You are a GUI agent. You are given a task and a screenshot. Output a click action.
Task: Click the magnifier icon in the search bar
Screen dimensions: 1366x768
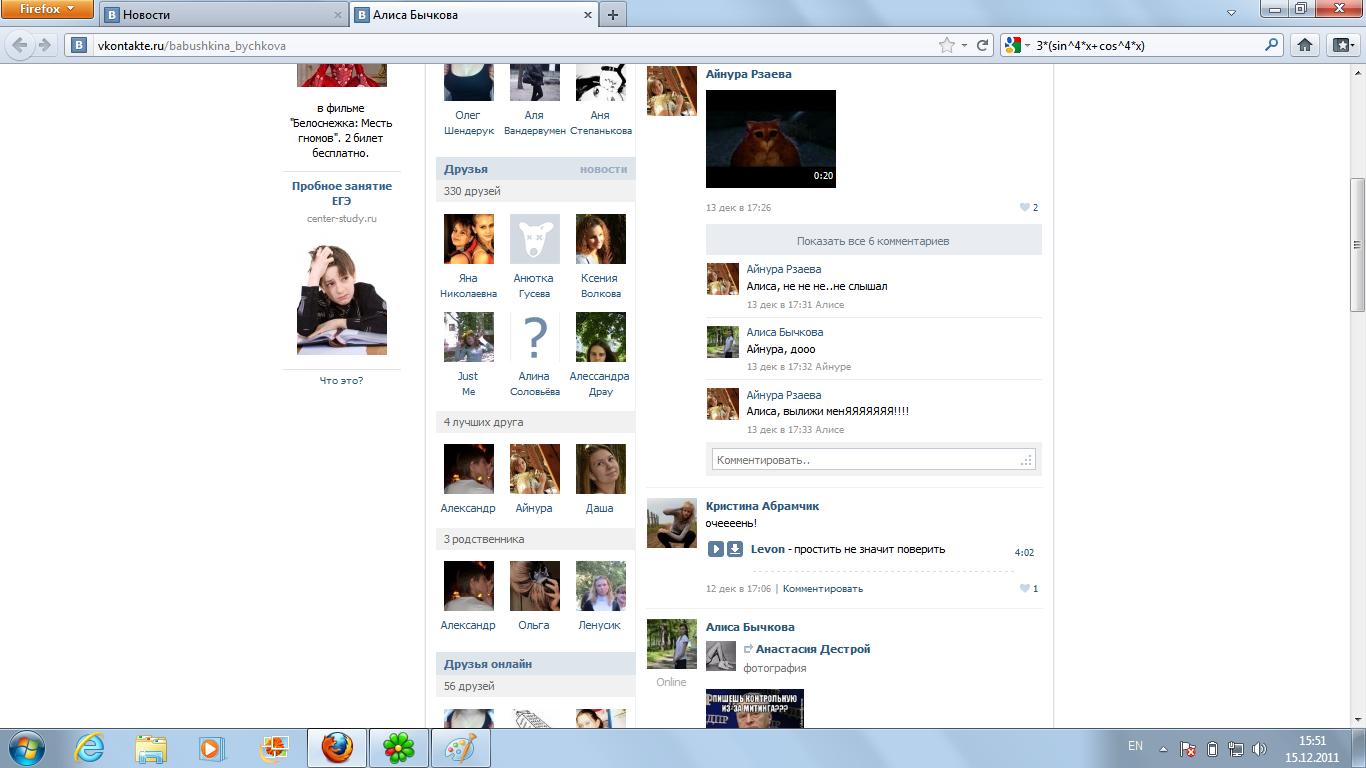tap(1272, 45)
